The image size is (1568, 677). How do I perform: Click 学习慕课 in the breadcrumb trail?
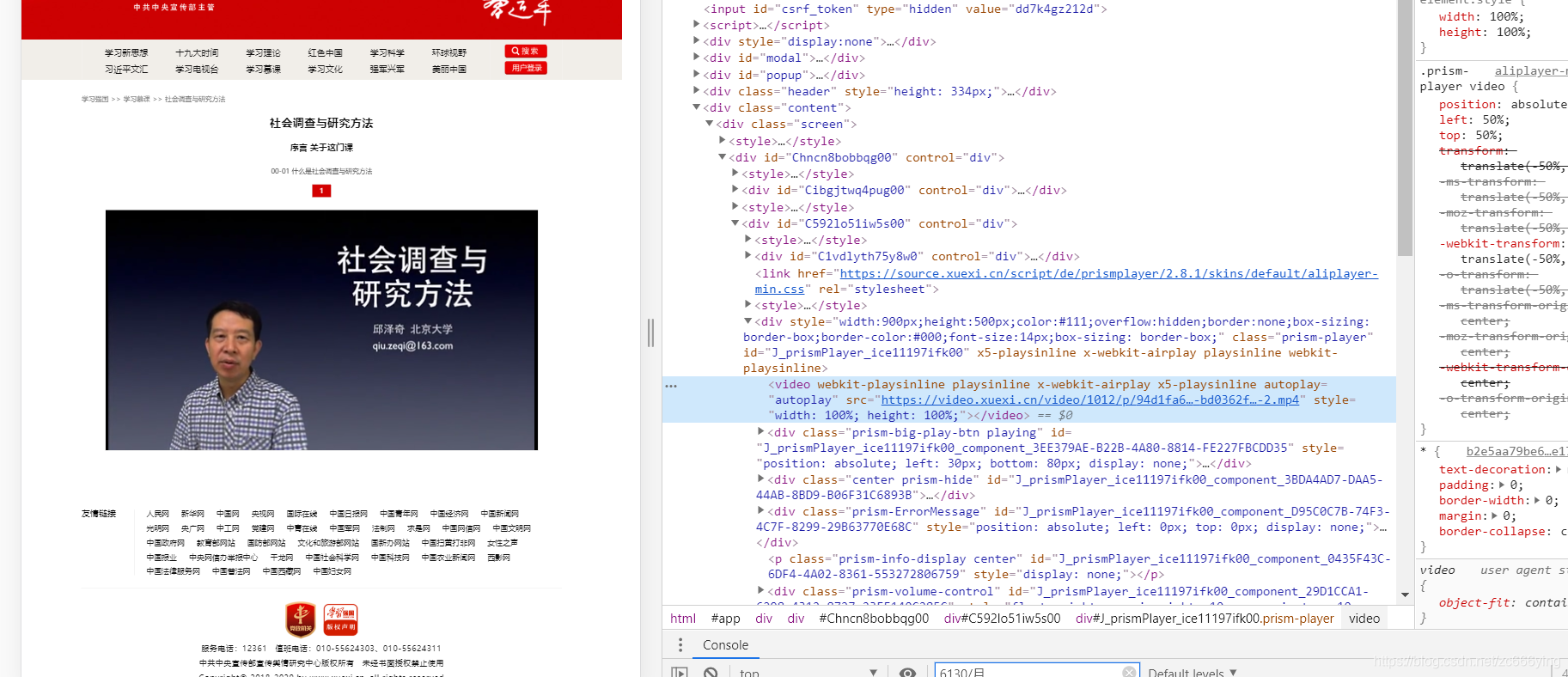click(136, 100)
